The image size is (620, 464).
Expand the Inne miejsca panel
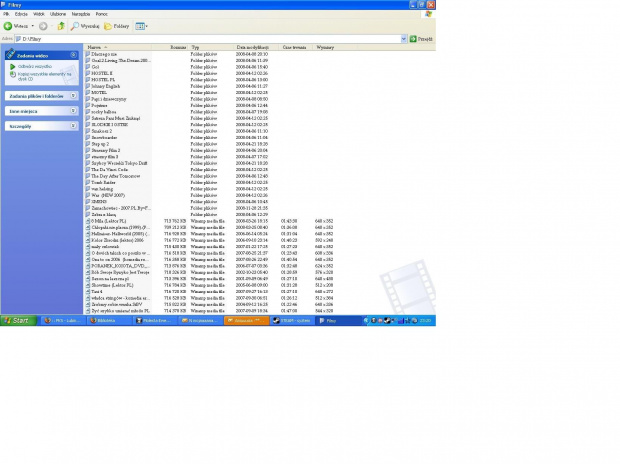coord(73,111)
